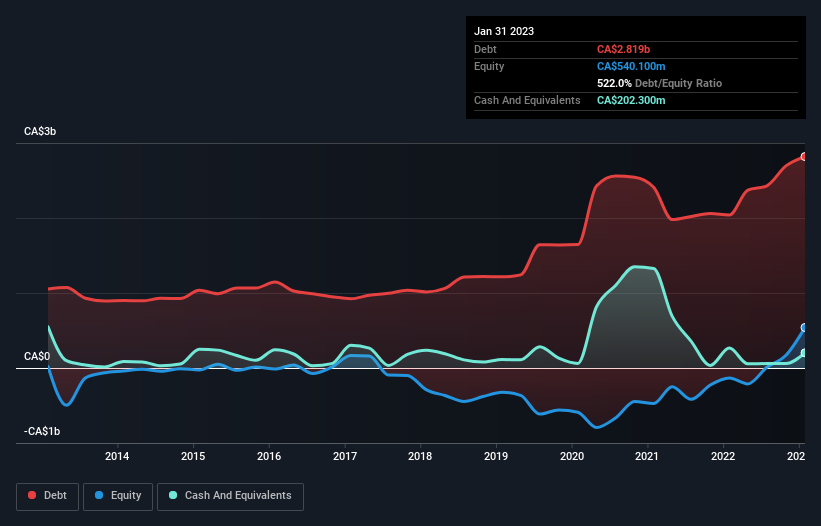This screenshot has width=821, height=526.
Task: Select the teal Cash endpoint marker
Action: pos(804,353)
